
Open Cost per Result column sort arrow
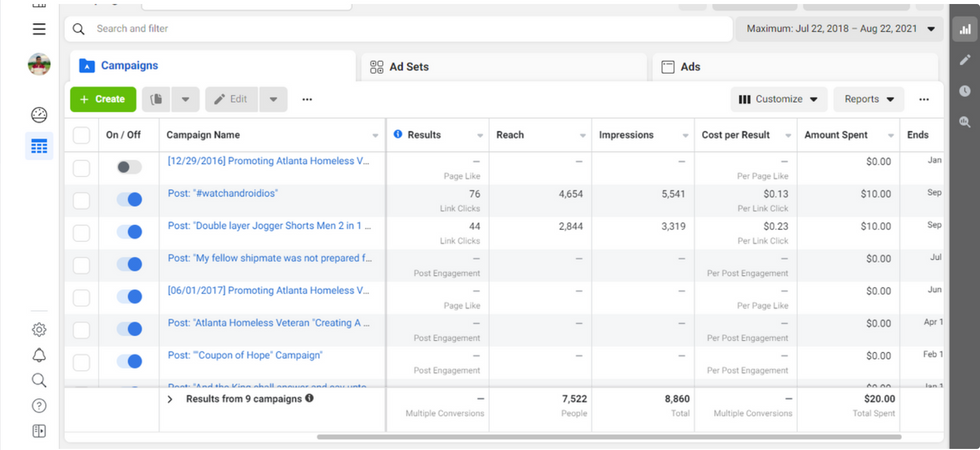tap(788, 136)
